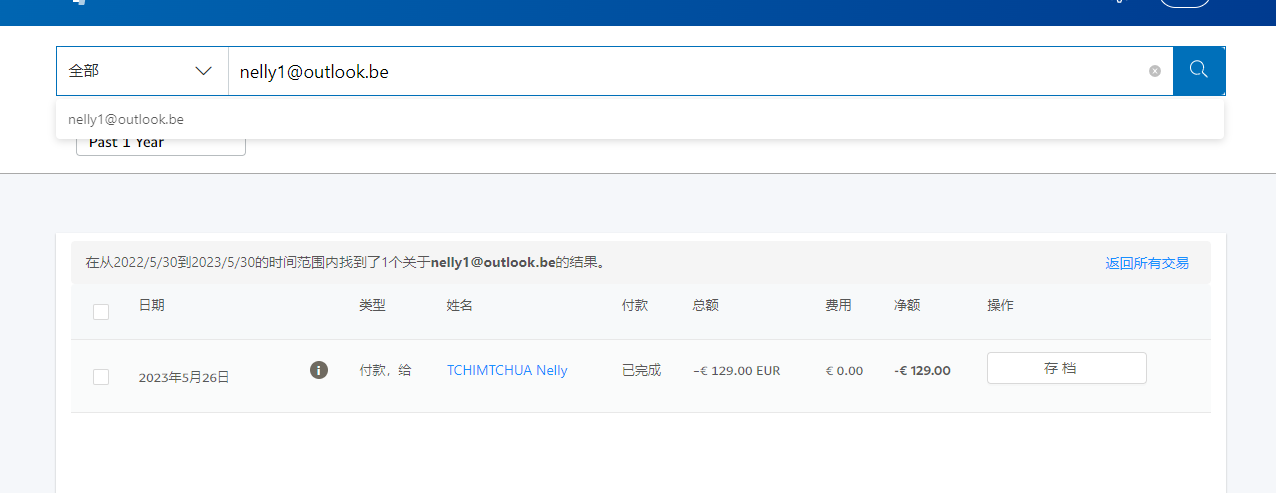Open the 全部 search category dropdown
The image size is (1276, 493).
(x=142, y=71)
